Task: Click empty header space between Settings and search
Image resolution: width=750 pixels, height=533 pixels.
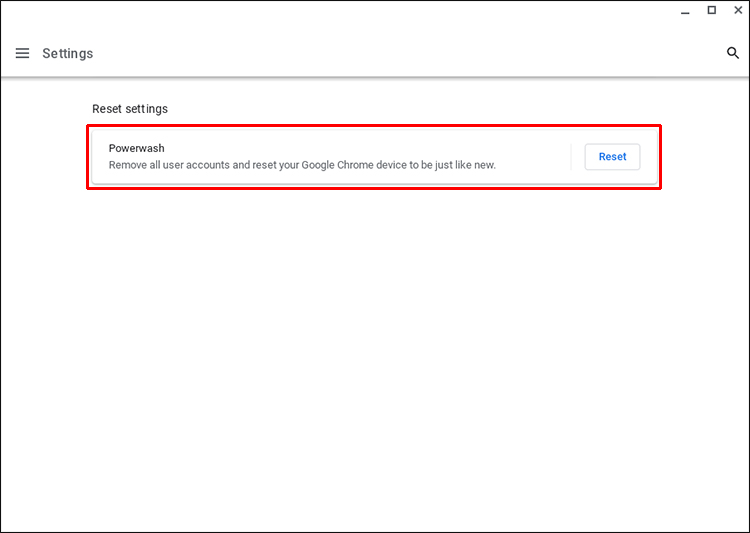Action: [x=400, y=53]
